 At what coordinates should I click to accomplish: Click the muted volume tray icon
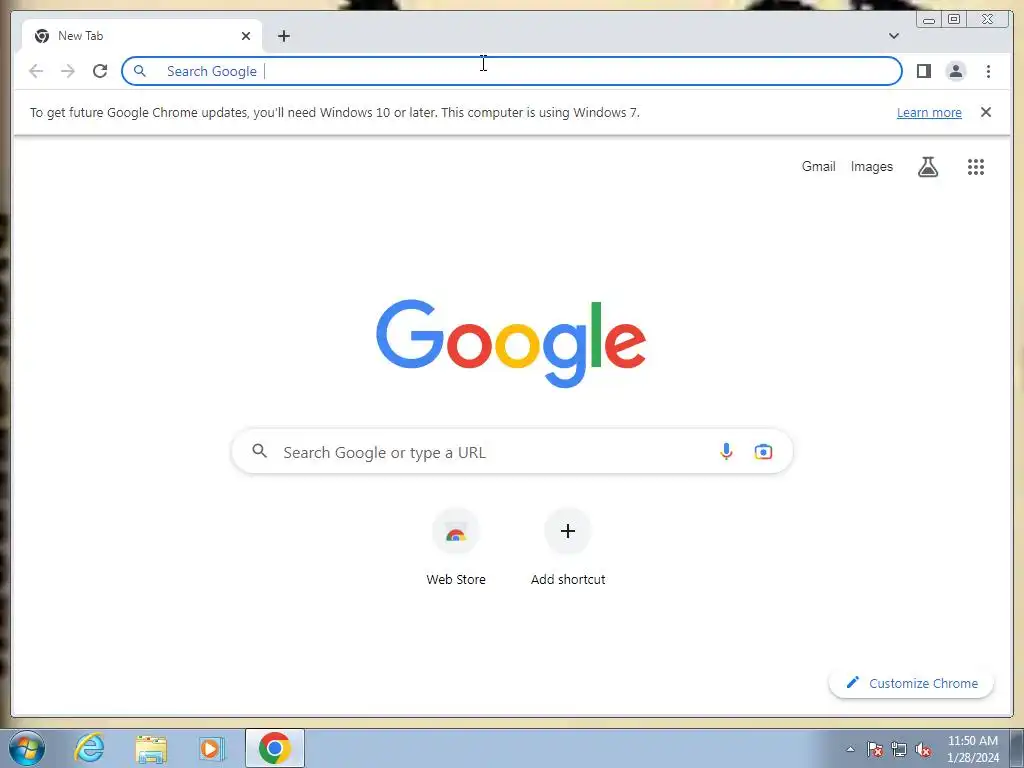(x=923, y=749)
